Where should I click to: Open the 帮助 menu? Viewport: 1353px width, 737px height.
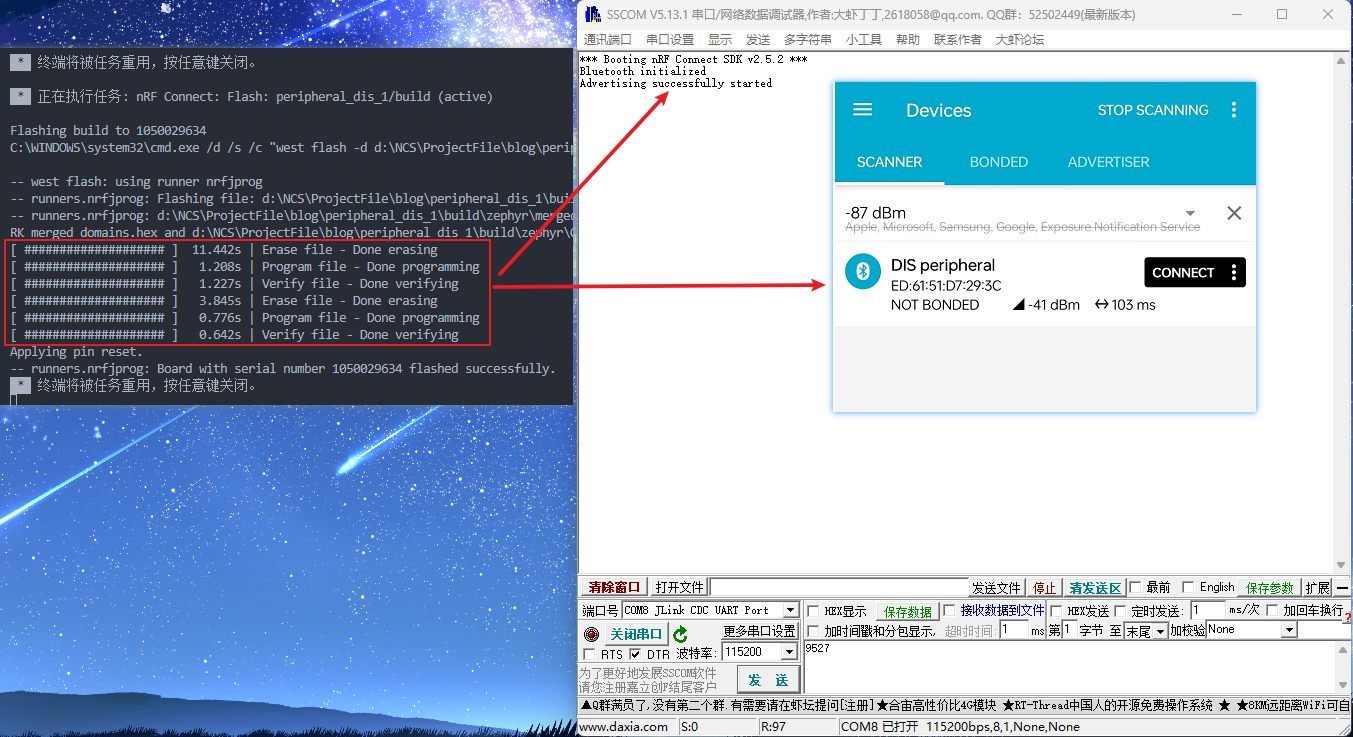[x=908, y=40]
